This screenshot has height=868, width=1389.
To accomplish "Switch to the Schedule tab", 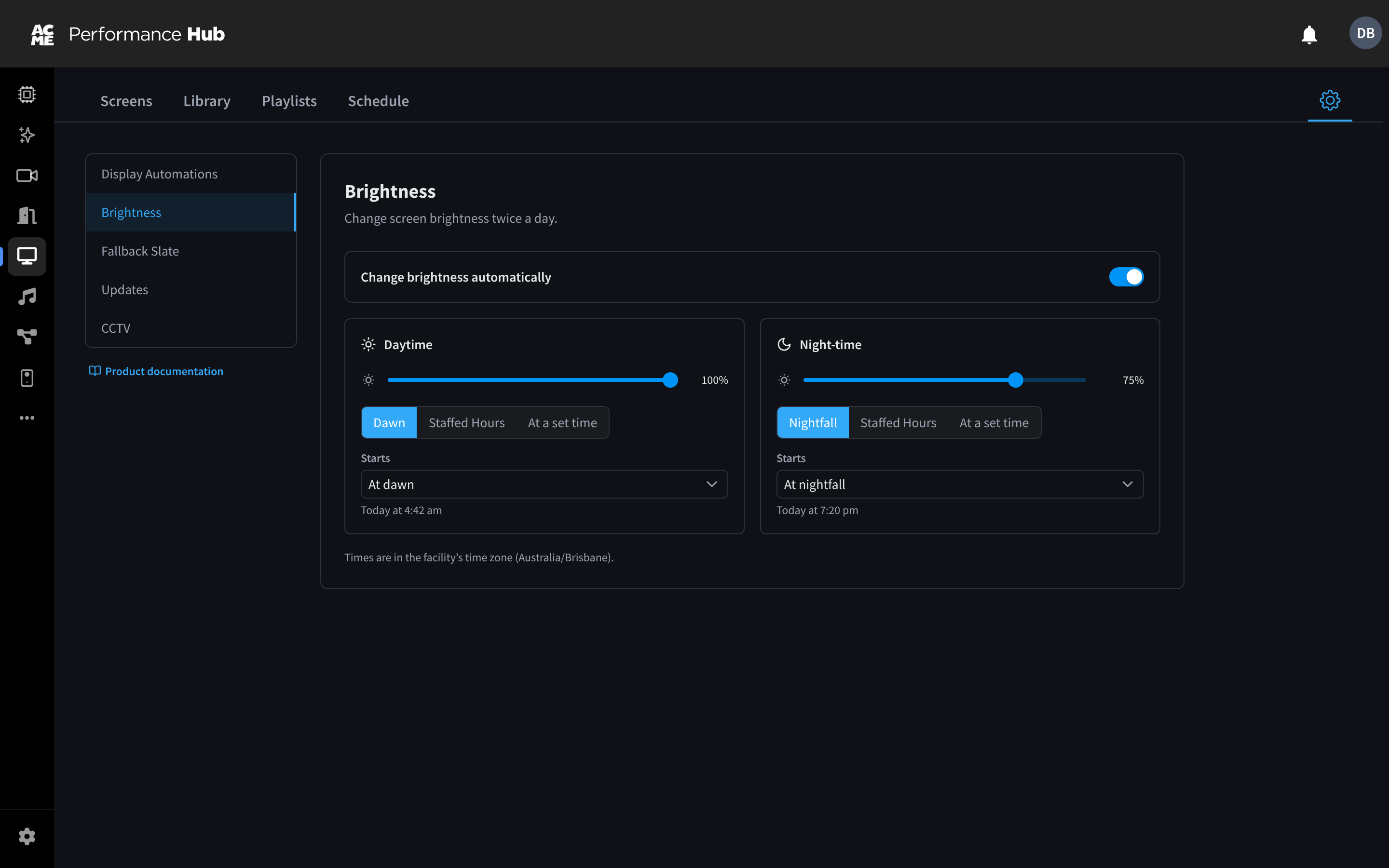I will [378, 100].
